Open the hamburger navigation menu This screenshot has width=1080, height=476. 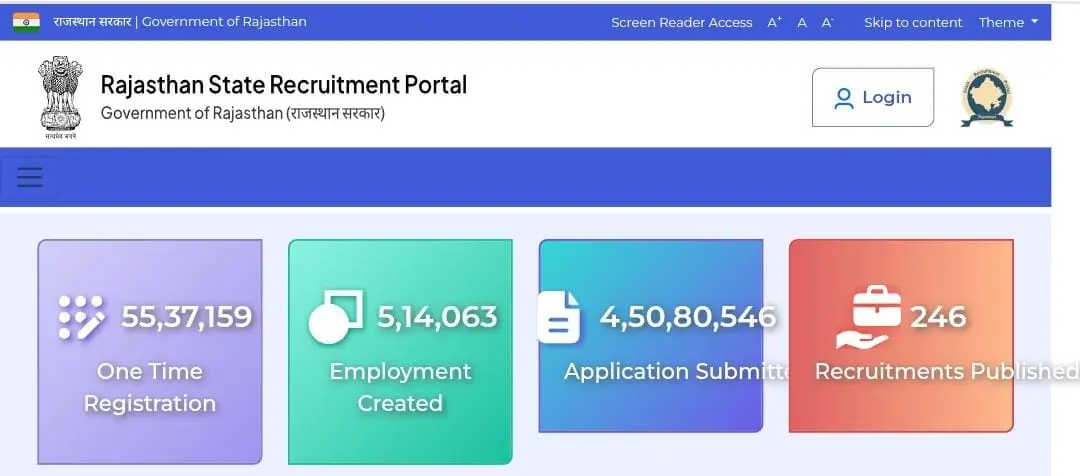[30, 177]
